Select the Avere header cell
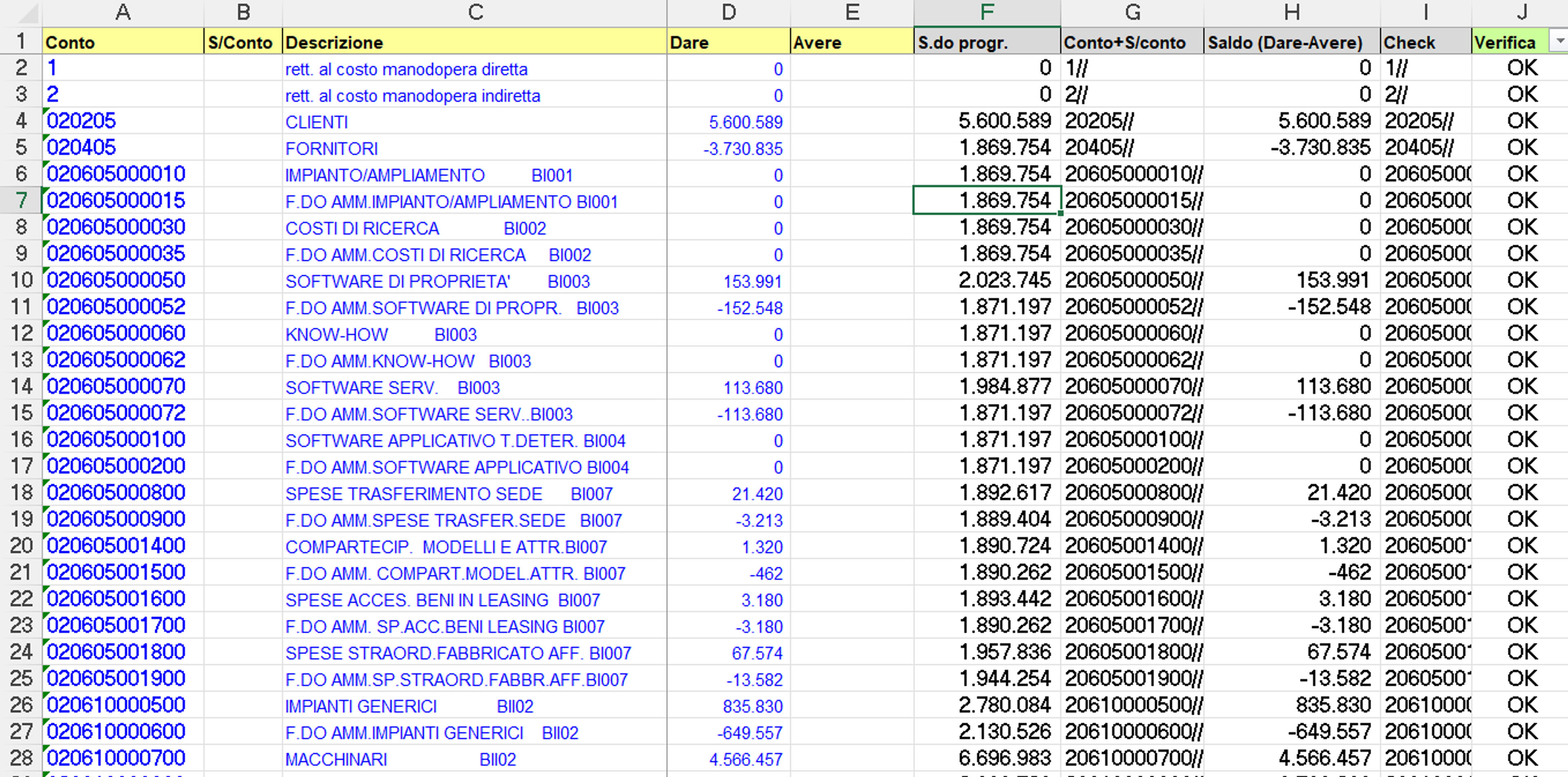 point(851,42)
